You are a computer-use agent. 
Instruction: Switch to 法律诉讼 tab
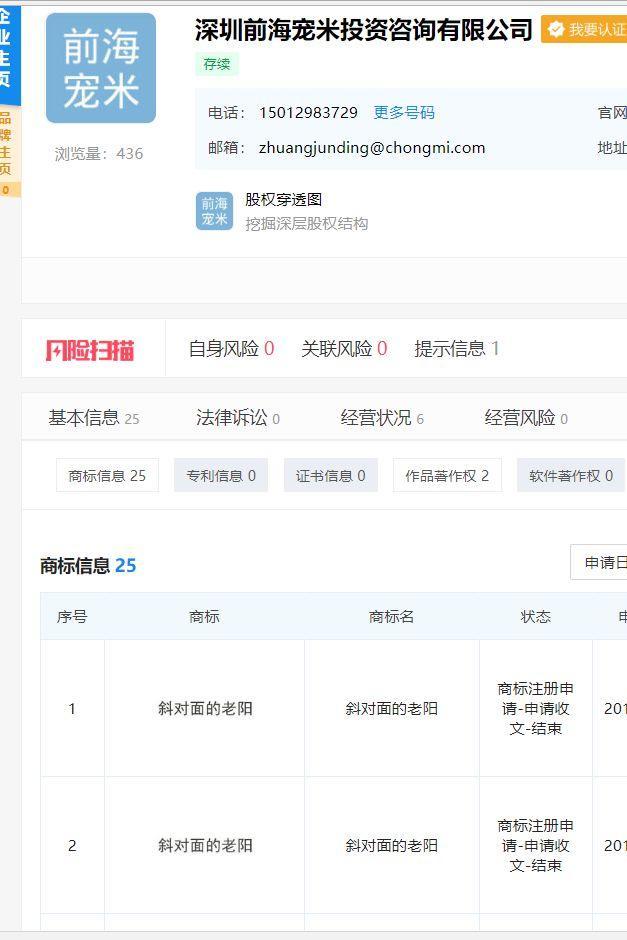point(238,418)
